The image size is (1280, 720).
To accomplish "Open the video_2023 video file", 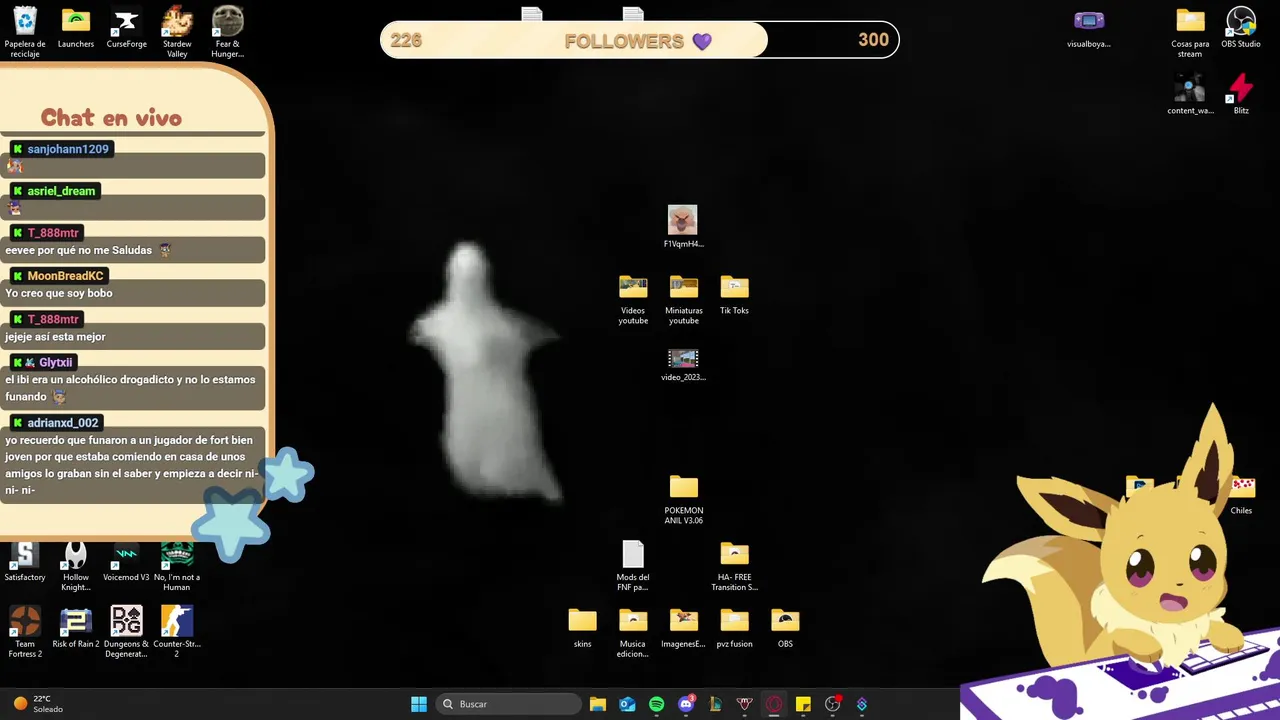I will pyautogui.click(x=683, y=364).
